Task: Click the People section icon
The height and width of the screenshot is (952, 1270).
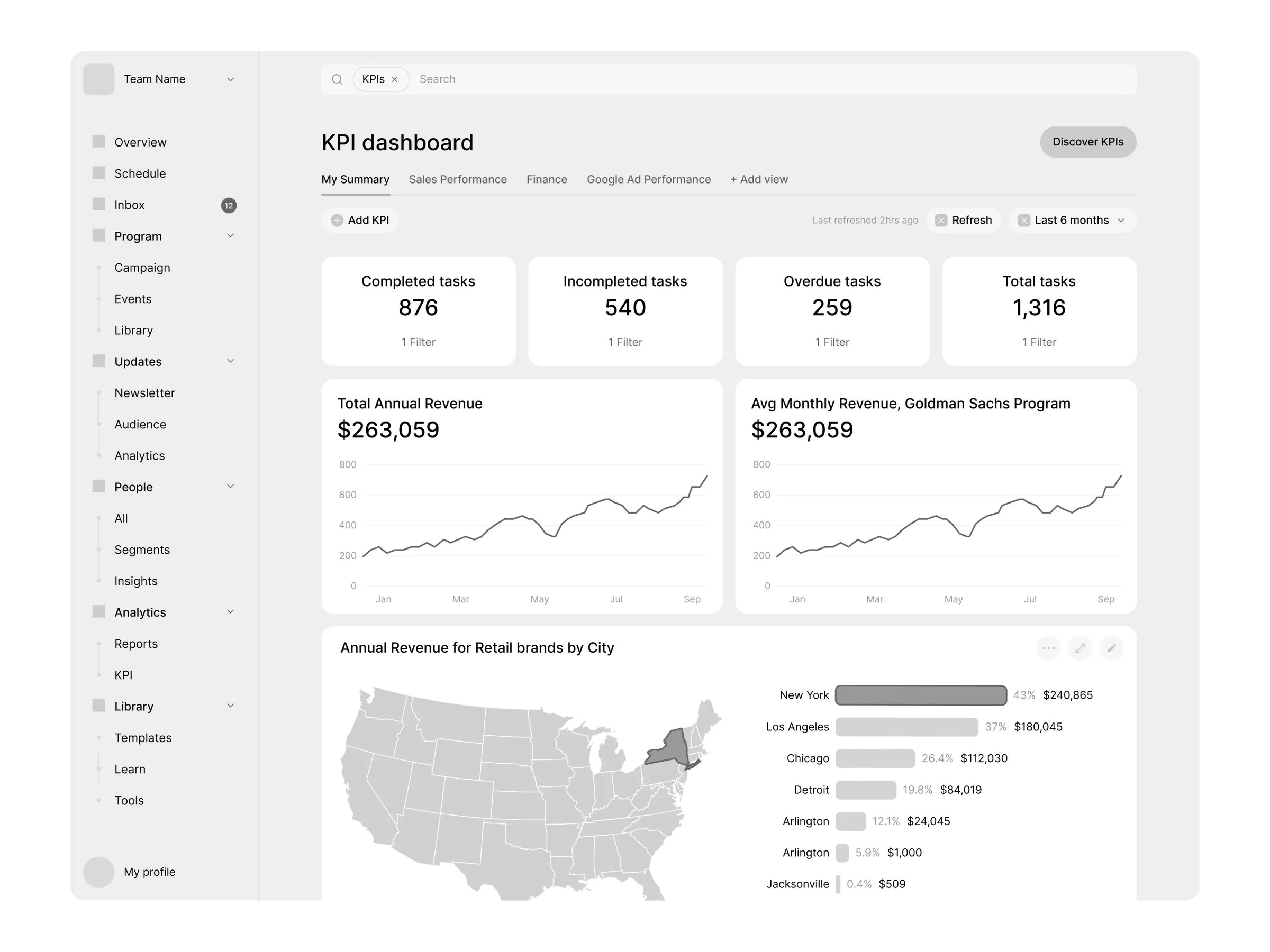Action: pos(99,486)
